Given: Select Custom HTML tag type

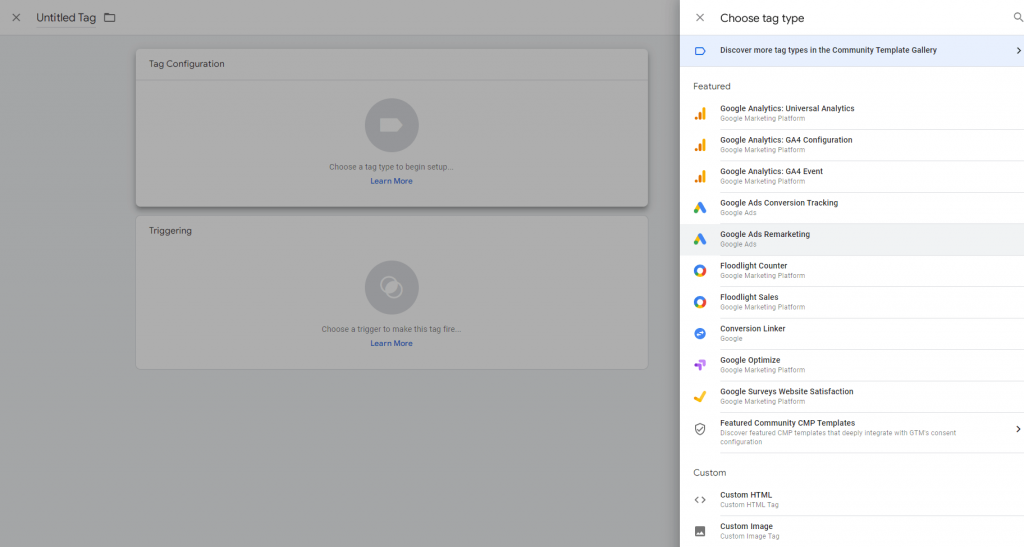Looking at the screenshot, I should (852, 499).
